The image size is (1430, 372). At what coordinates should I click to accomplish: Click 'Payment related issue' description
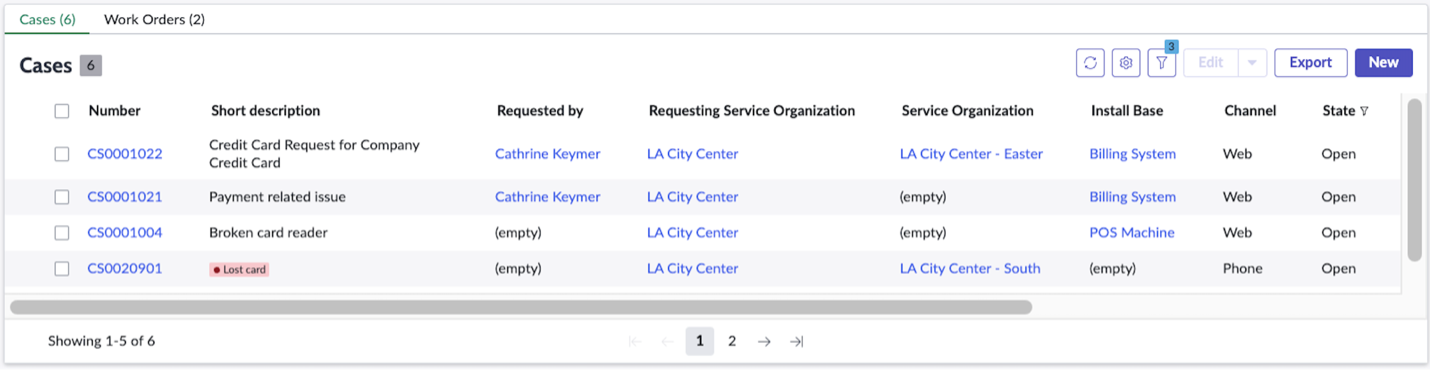click(x=277, y=197)
